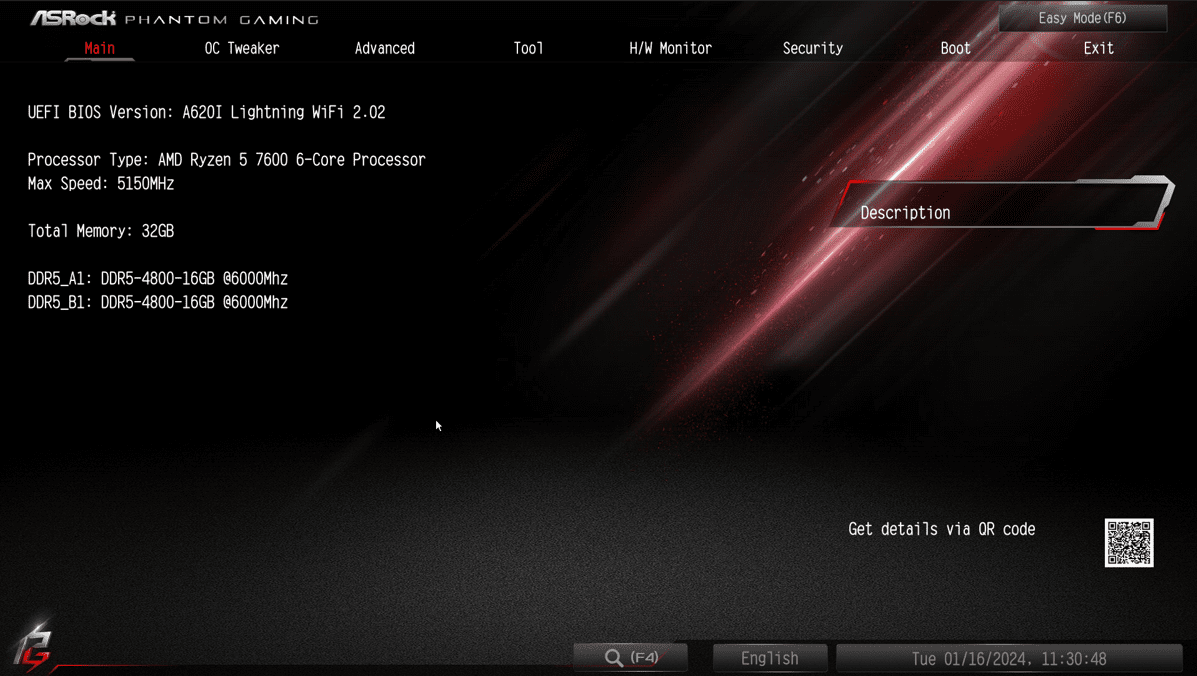The width and height of the screenshot is (1197, 676).
Task: Select the Processor Type line
Action: click(x=226, y=159)
